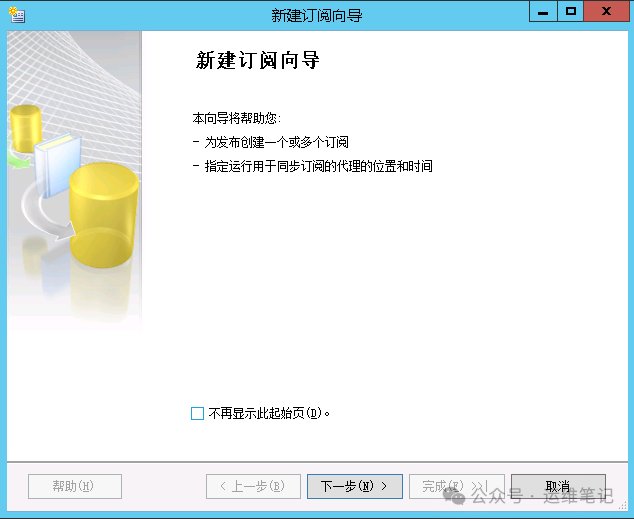Maximize the wizard window
Image resolution: width=634 pixels, height=521 pixels.
click(571, 11)
